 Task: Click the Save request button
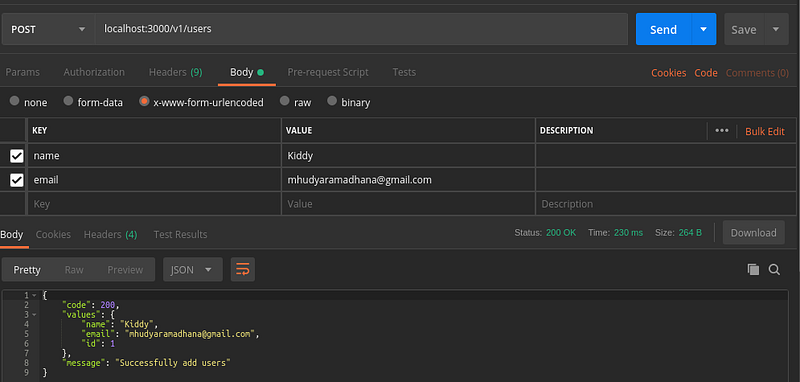(x=744, y=29)
